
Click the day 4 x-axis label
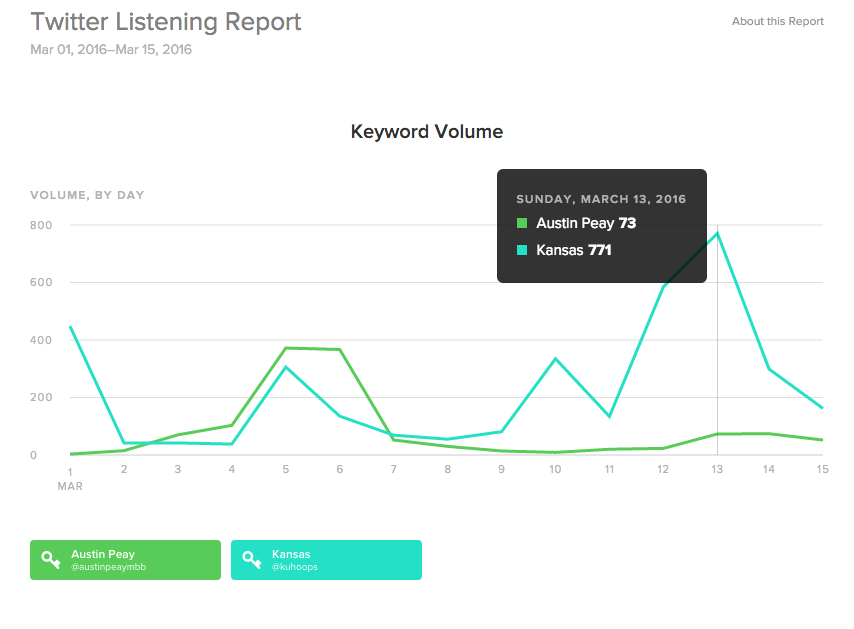coord(231,469)
